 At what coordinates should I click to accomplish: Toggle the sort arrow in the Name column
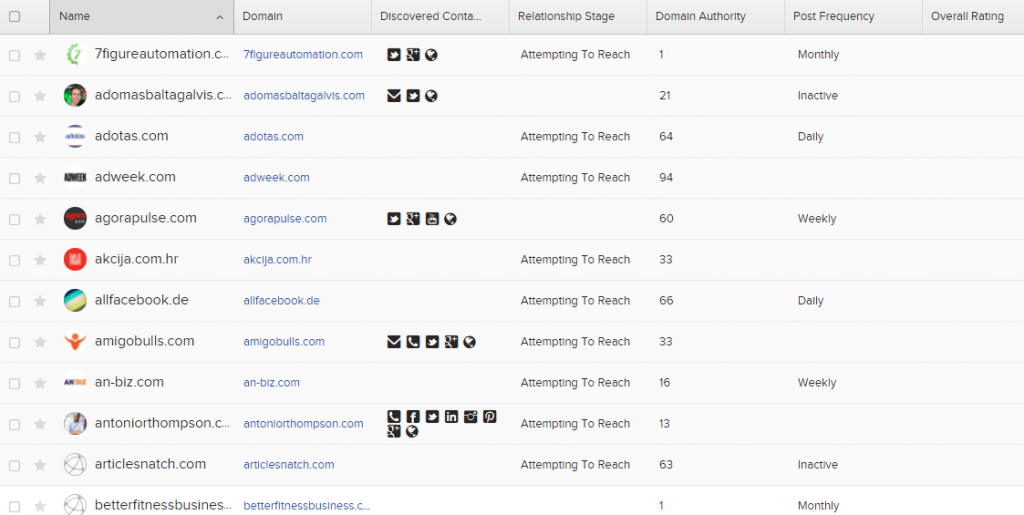pos(219,18)
